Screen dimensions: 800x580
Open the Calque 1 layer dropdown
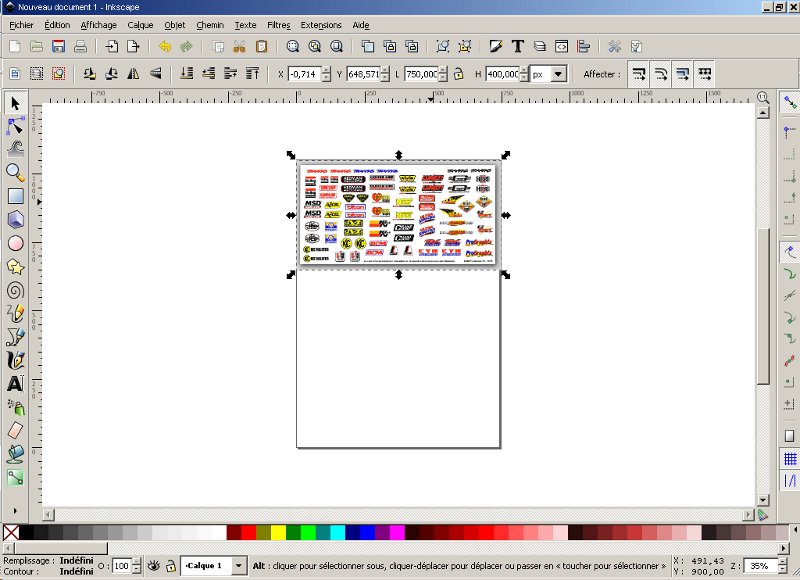239,565
